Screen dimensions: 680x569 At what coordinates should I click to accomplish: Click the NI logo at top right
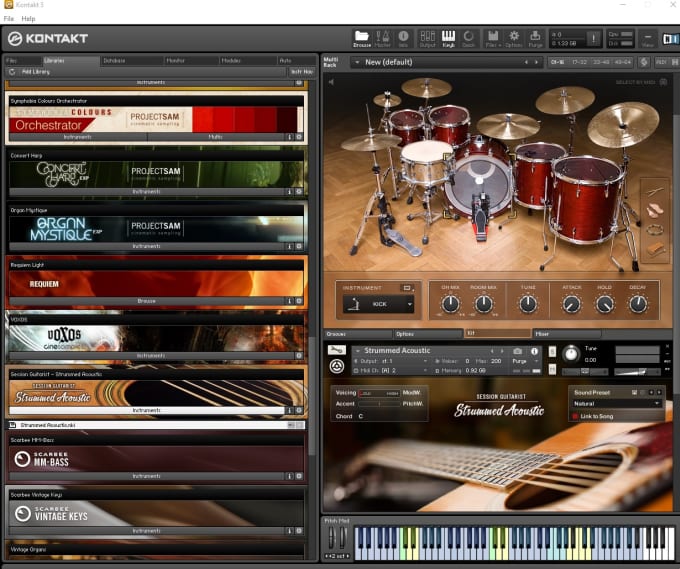(670, 39)
